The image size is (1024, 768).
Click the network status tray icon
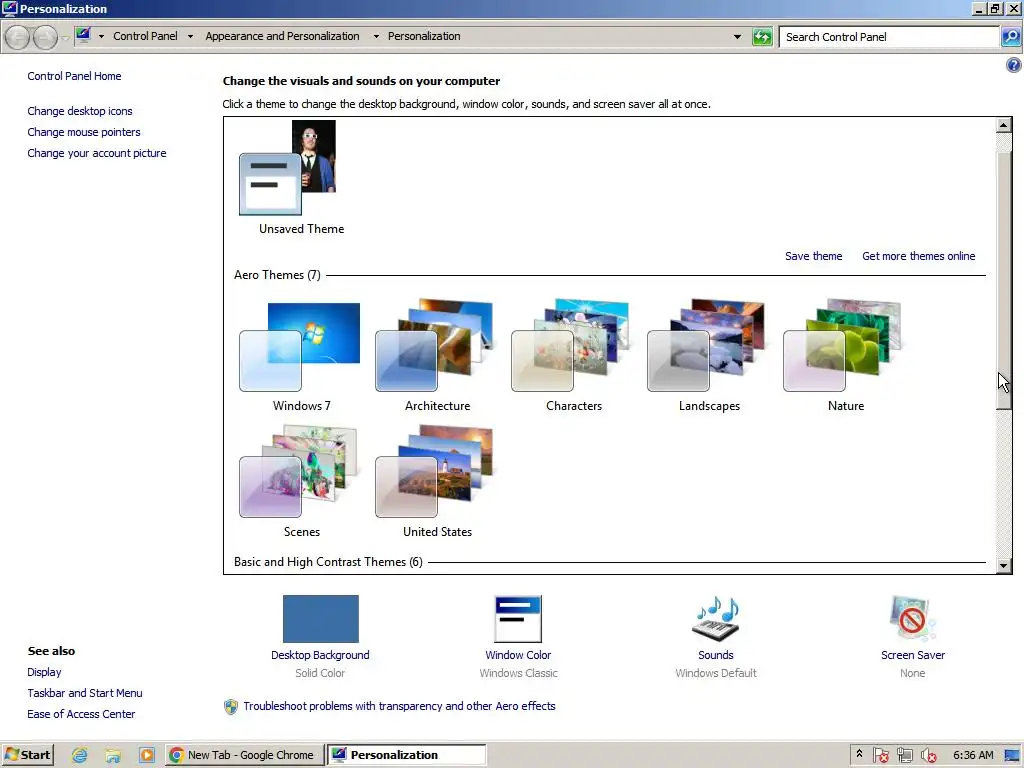(x=904, y=755)
